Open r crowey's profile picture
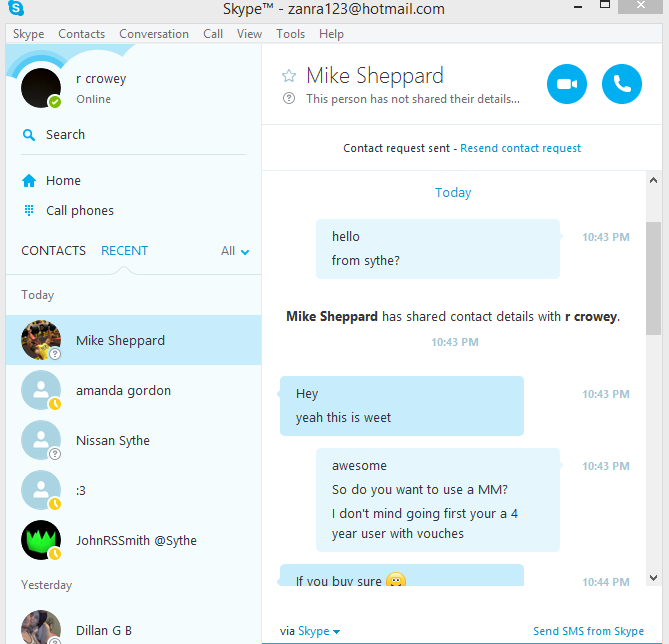The image size is (669, 644). click(x=41, y=88)
